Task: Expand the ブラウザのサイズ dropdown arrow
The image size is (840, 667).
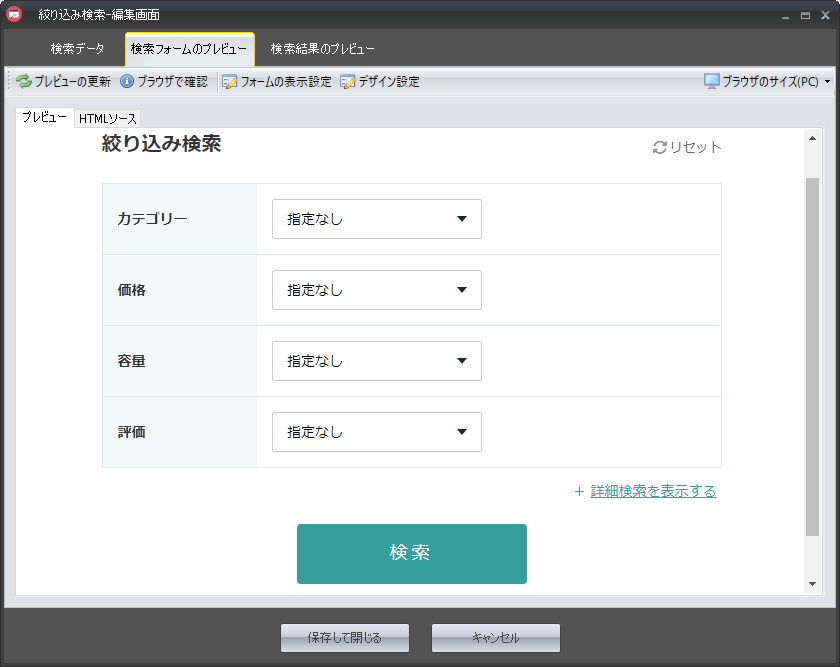Action: click(827, 82)
